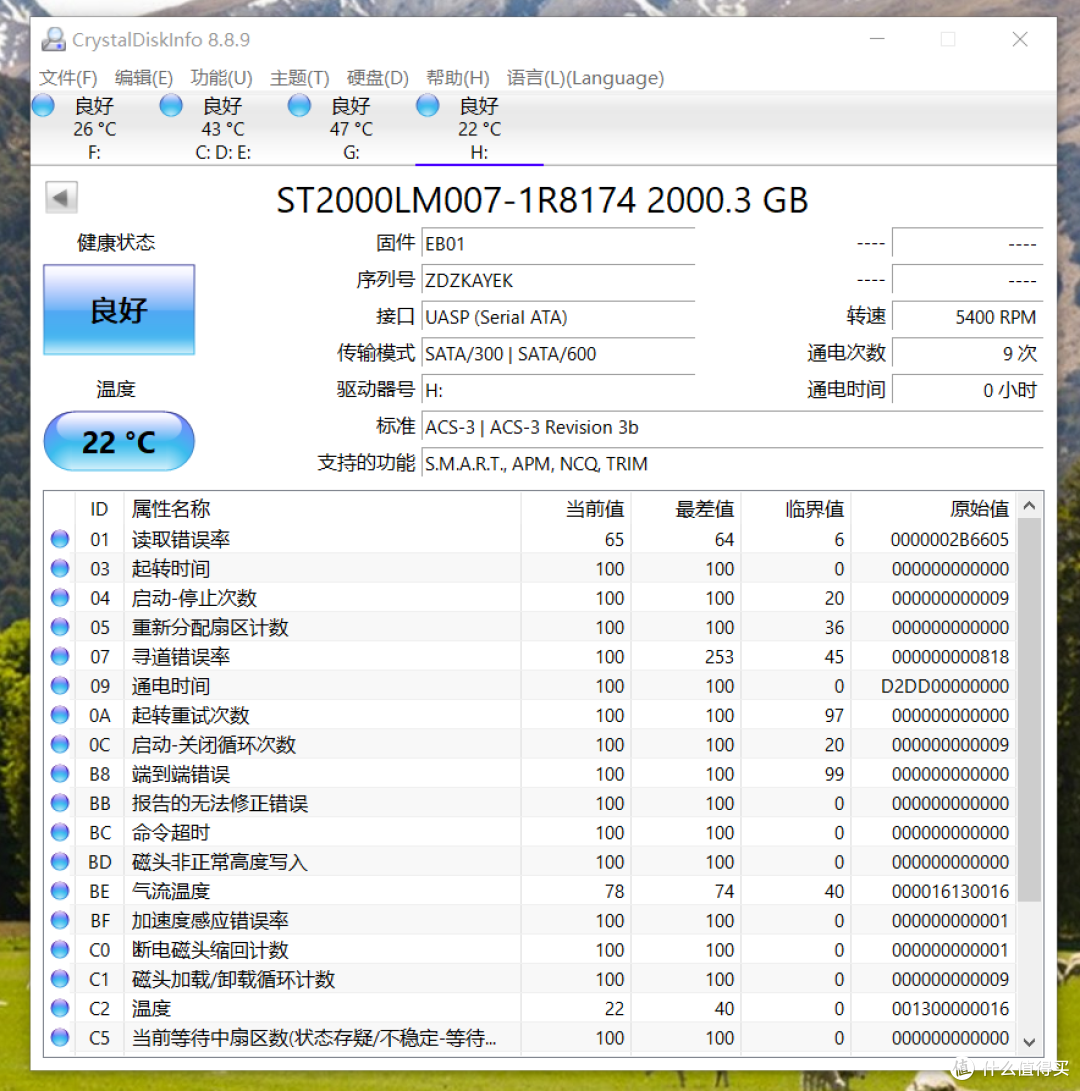Click raw value 001300000016
1080x1091 pixels.
pos(950,1008)
